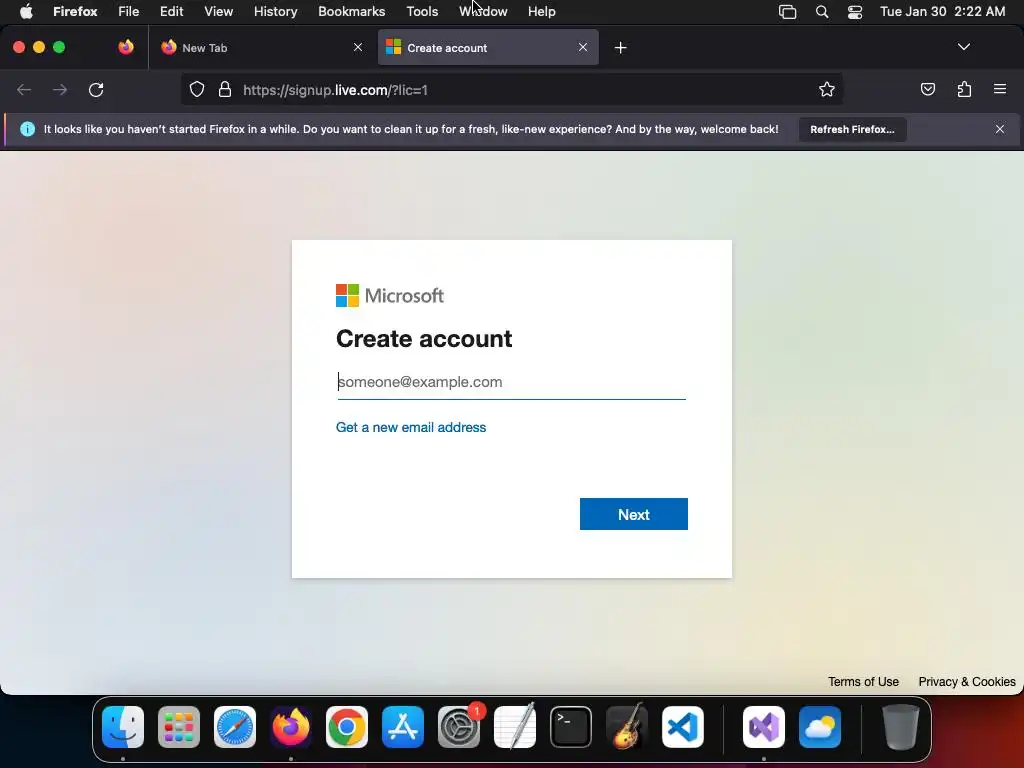1024x768 pixels.
Task: Open GarageBand from the Dock
Action: coord(627,727)
